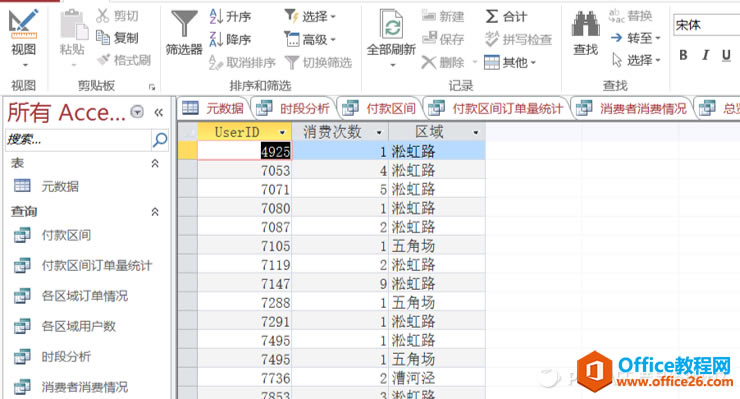Click 取消排序 remove sort
Viewport: 740px width, 399px height.
(242, 62)
